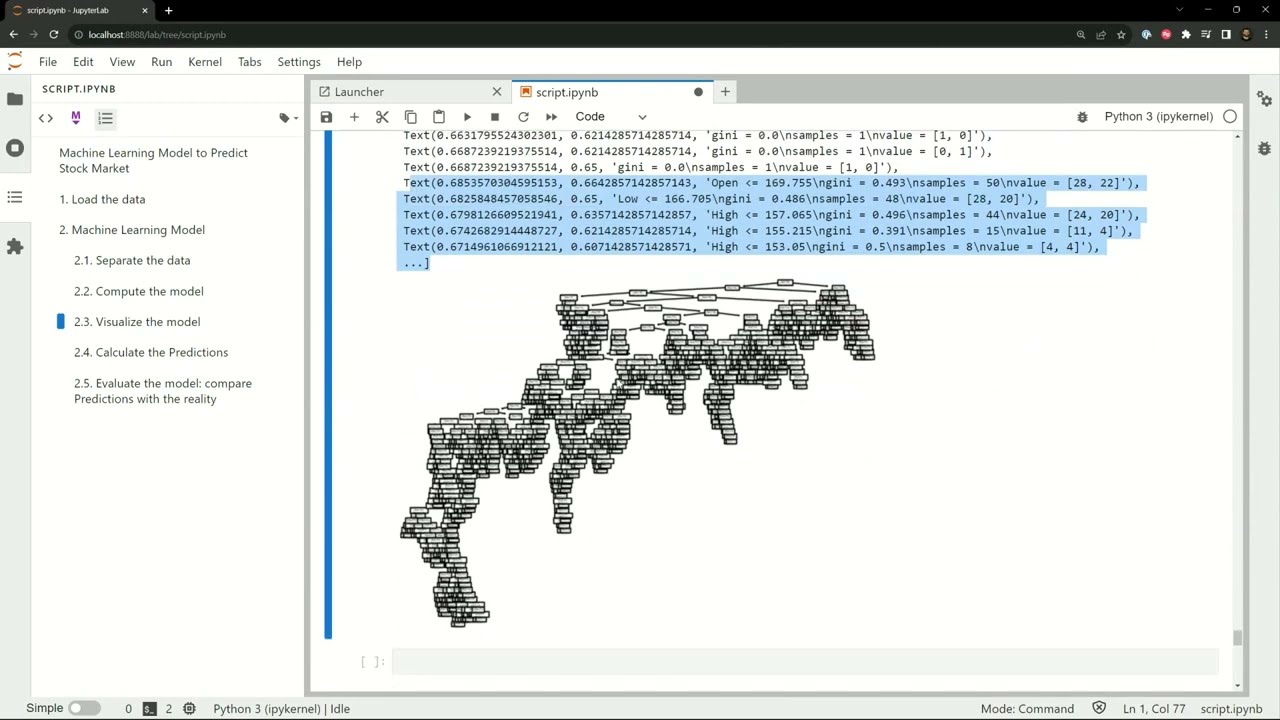The height and width of the screenshot is (720, 1280).
Task: Enable the debugger bug icon in notebook toolbar
Action: (x=1082, y=117)
